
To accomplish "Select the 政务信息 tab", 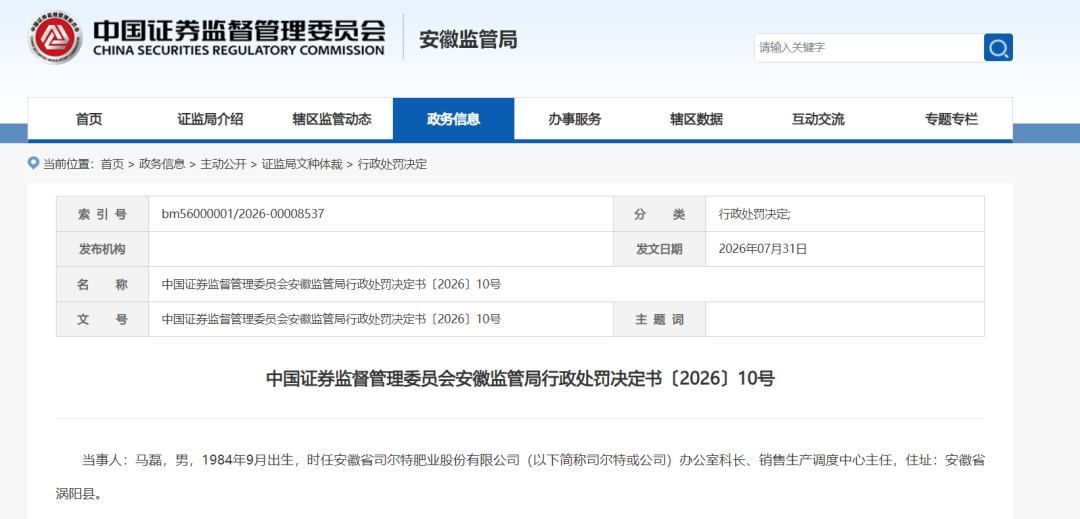I will 453,119.
